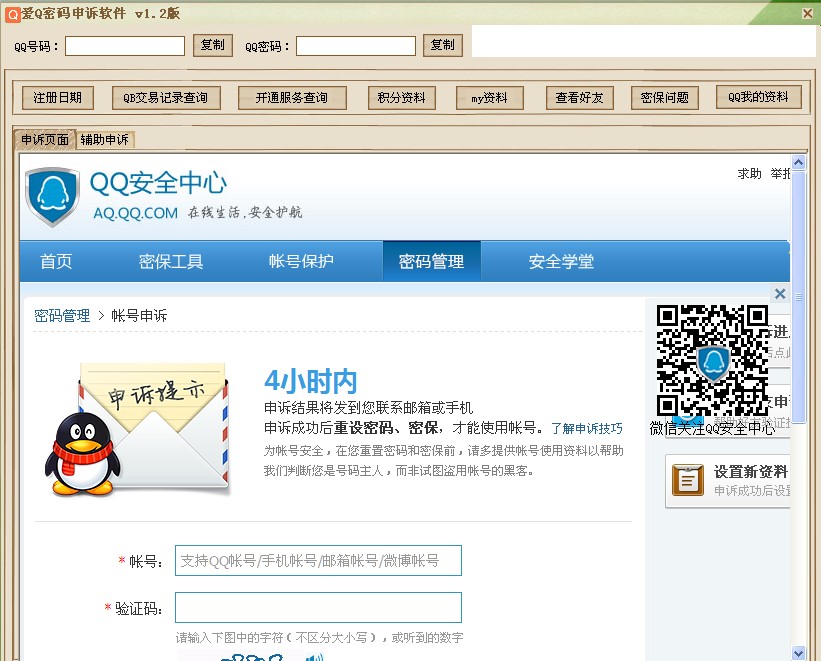Click the 注册日期 button

(x=58, y=98)
